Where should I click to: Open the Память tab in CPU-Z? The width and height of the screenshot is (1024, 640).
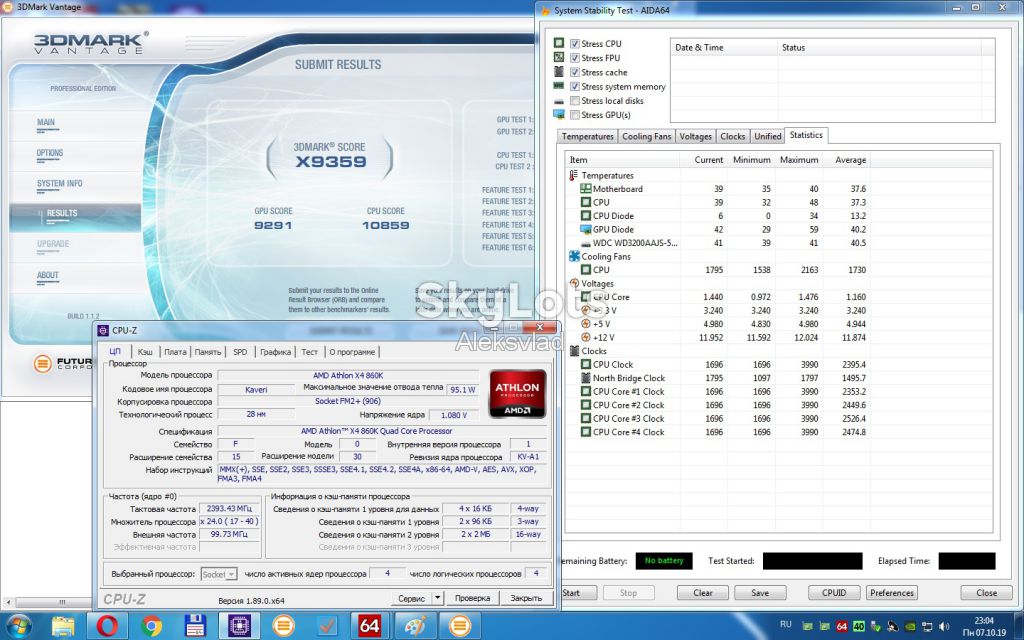[x=208, y=352]
